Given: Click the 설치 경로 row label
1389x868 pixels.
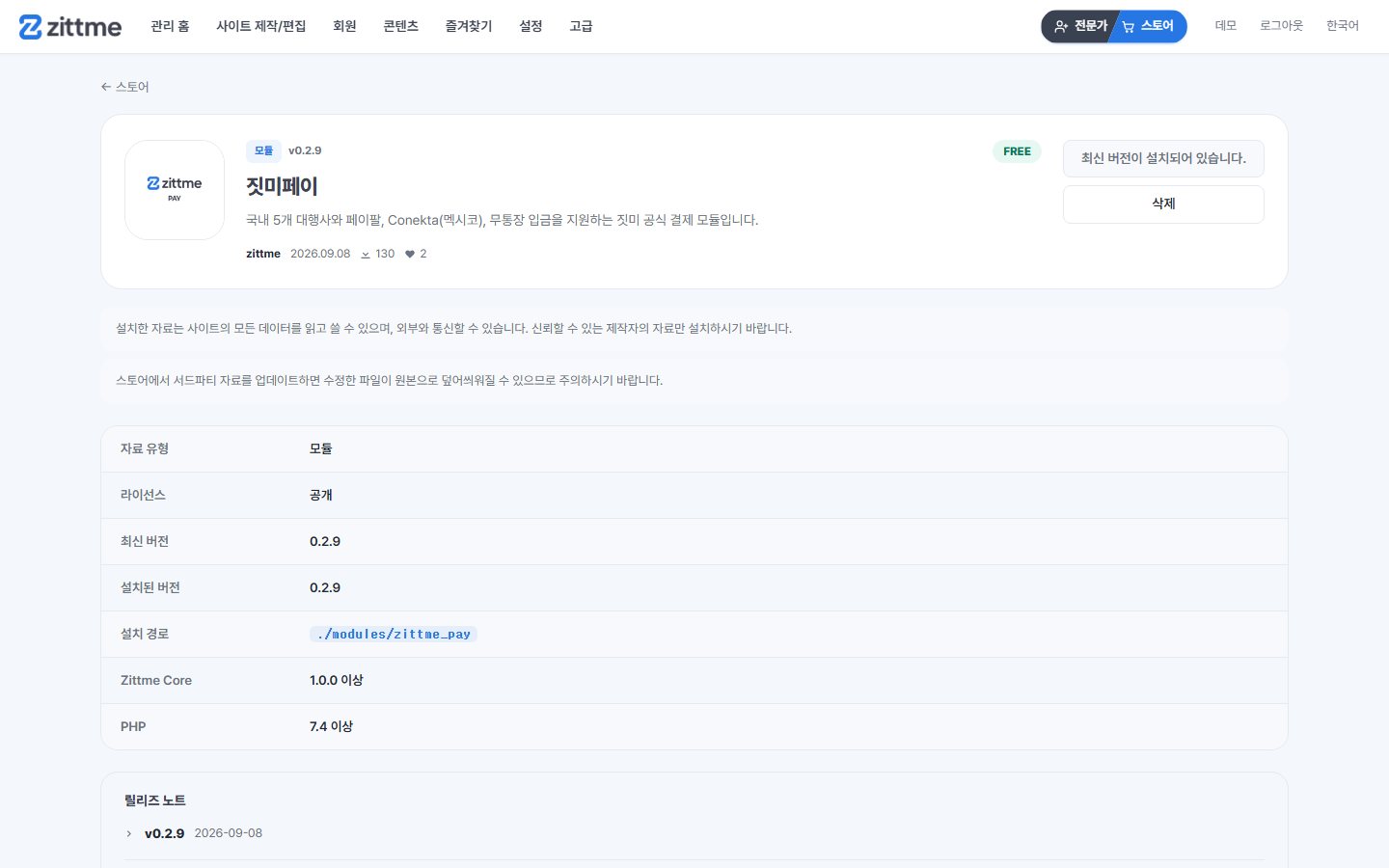Looking at the screenshot, I should tap(145, 634).
